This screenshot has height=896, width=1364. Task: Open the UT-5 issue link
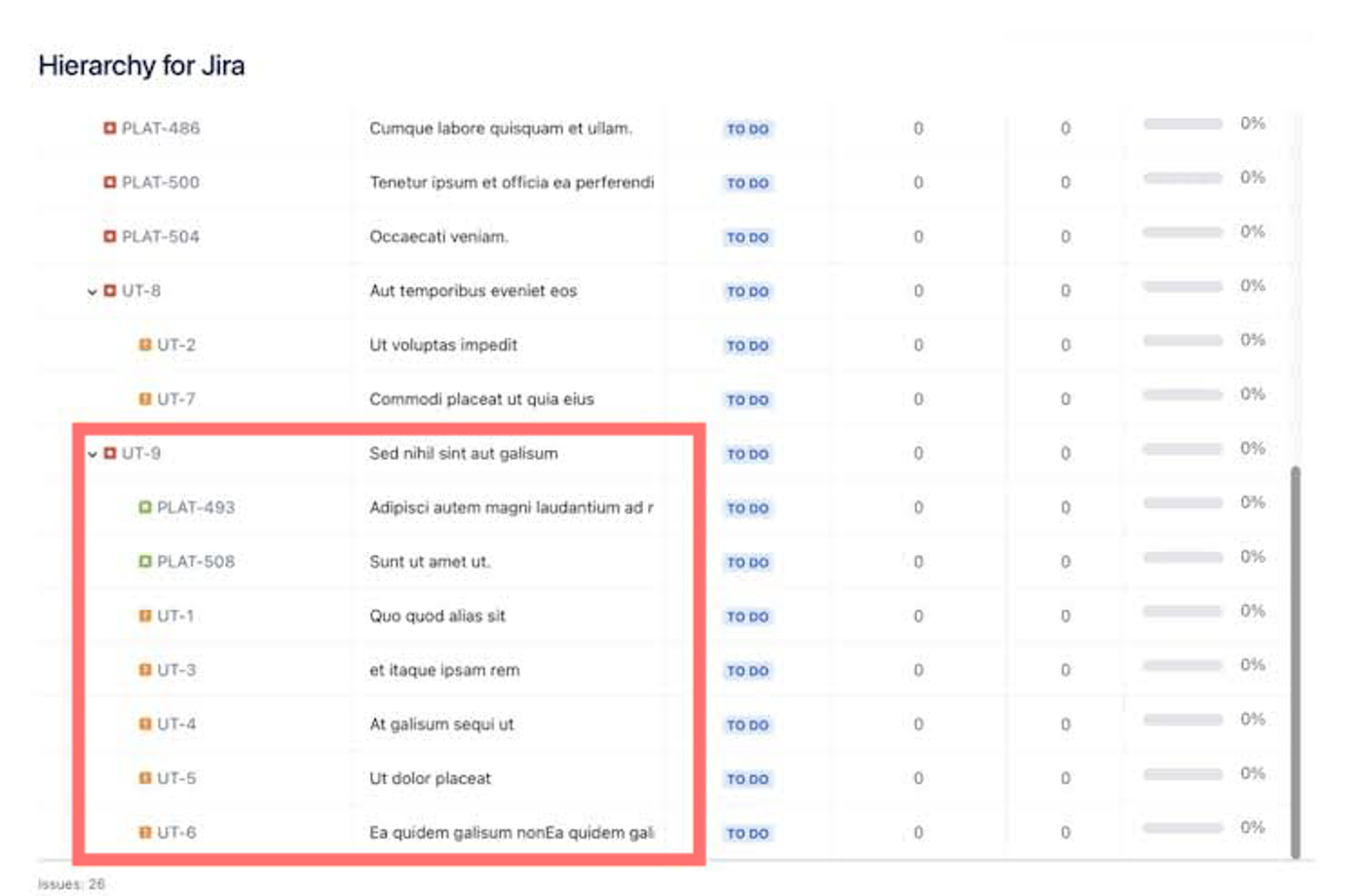176,778
